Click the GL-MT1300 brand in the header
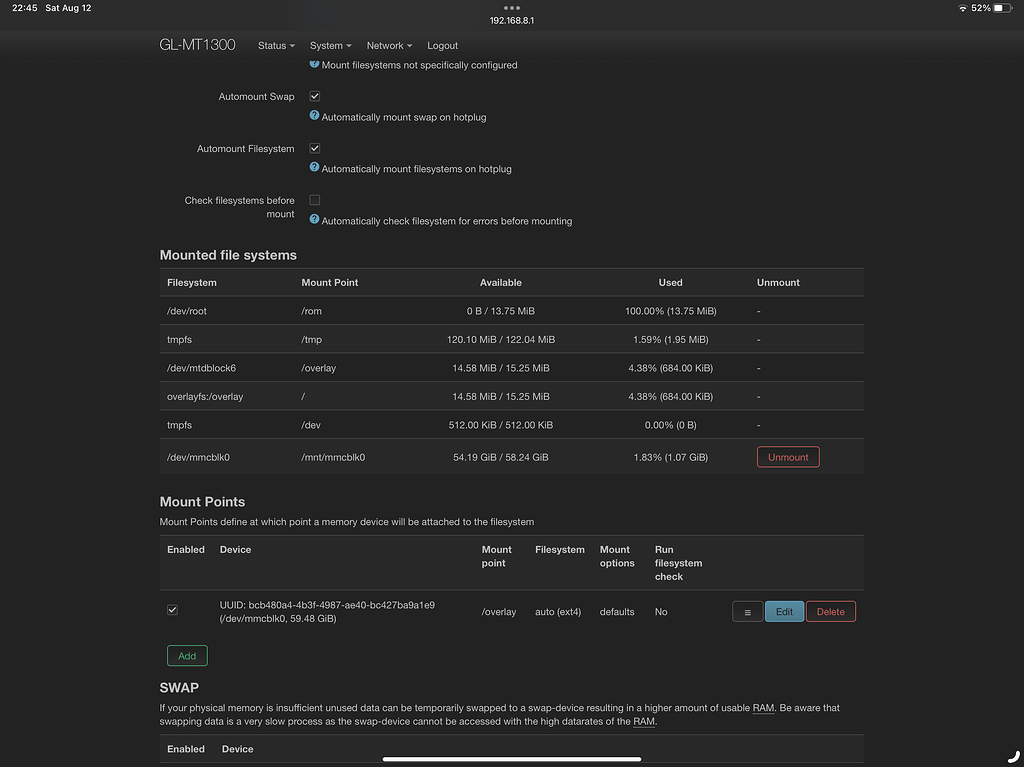 click(x=196, y=45)
